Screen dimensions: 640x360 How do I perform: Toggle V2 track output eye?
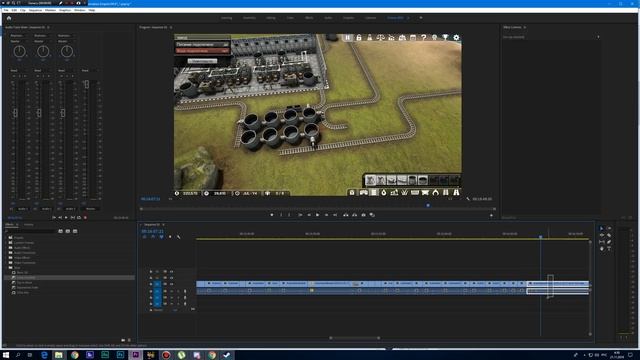coord(171,278)
